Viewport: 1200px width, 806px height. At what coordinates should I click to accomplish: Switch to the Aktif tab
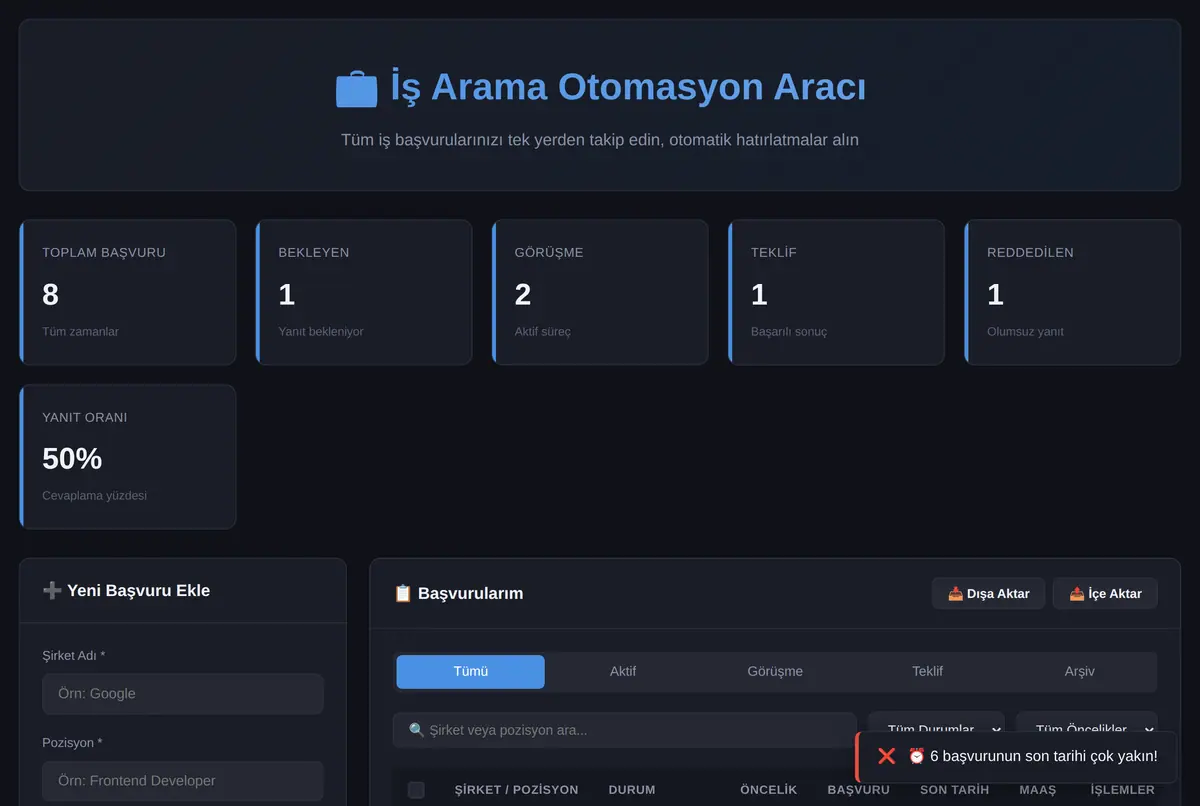point(623,672)
